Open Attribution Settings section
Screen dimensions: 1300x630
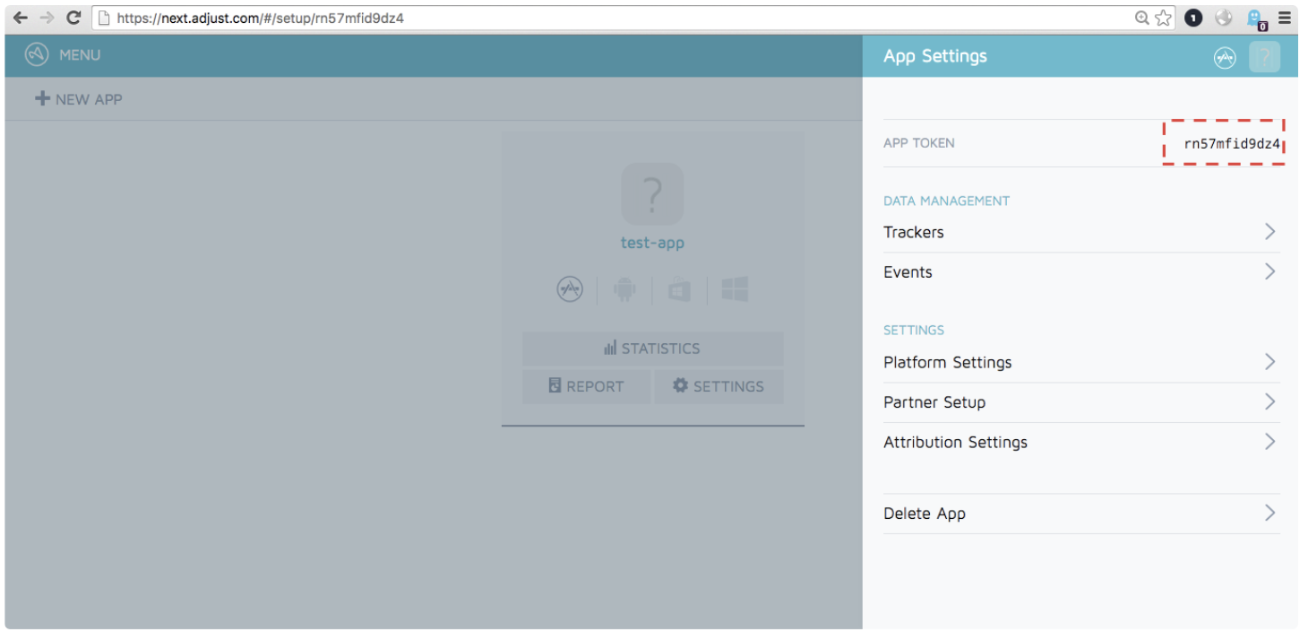coord(1080,442)
